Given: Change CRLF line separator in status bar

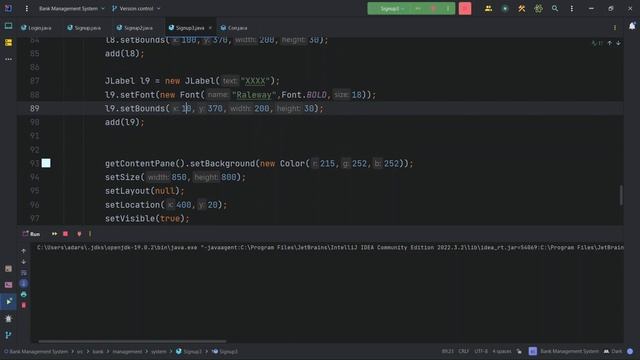Looking at the screenshot, I should click(464, 351).
